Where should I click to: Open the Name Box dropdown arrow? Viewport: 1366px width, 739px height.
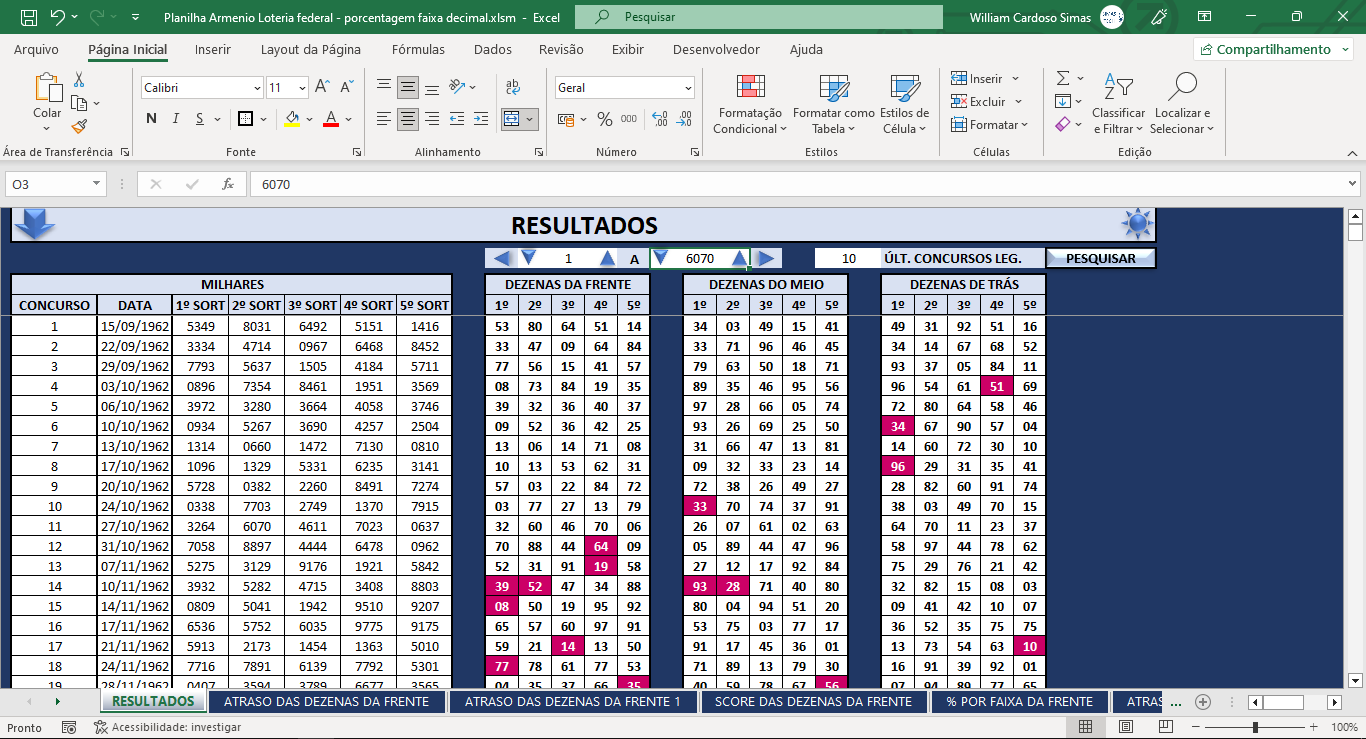click(97, 184)
